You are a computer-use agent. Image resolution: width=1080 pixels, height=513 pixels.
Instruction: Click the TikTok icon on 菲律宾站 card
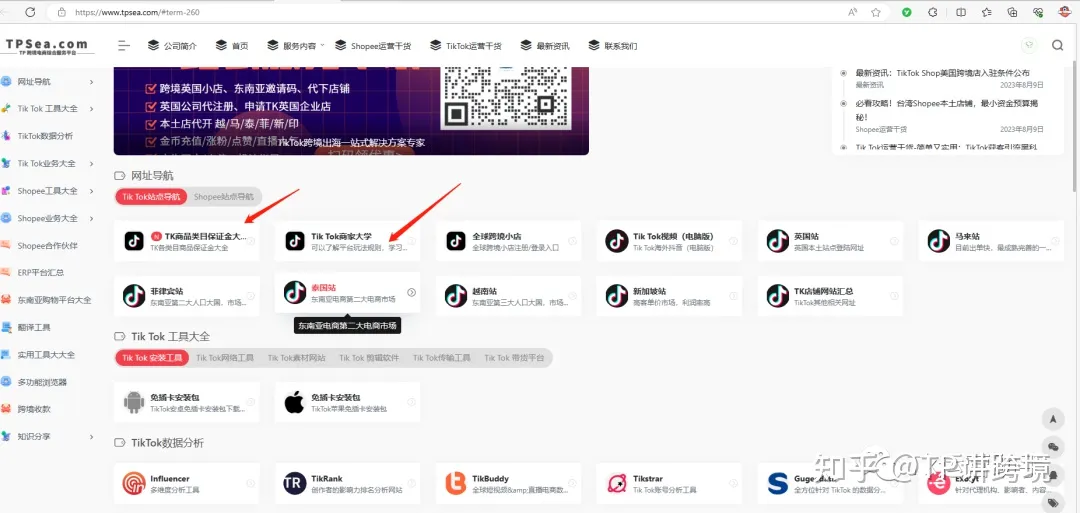(134, 295)
